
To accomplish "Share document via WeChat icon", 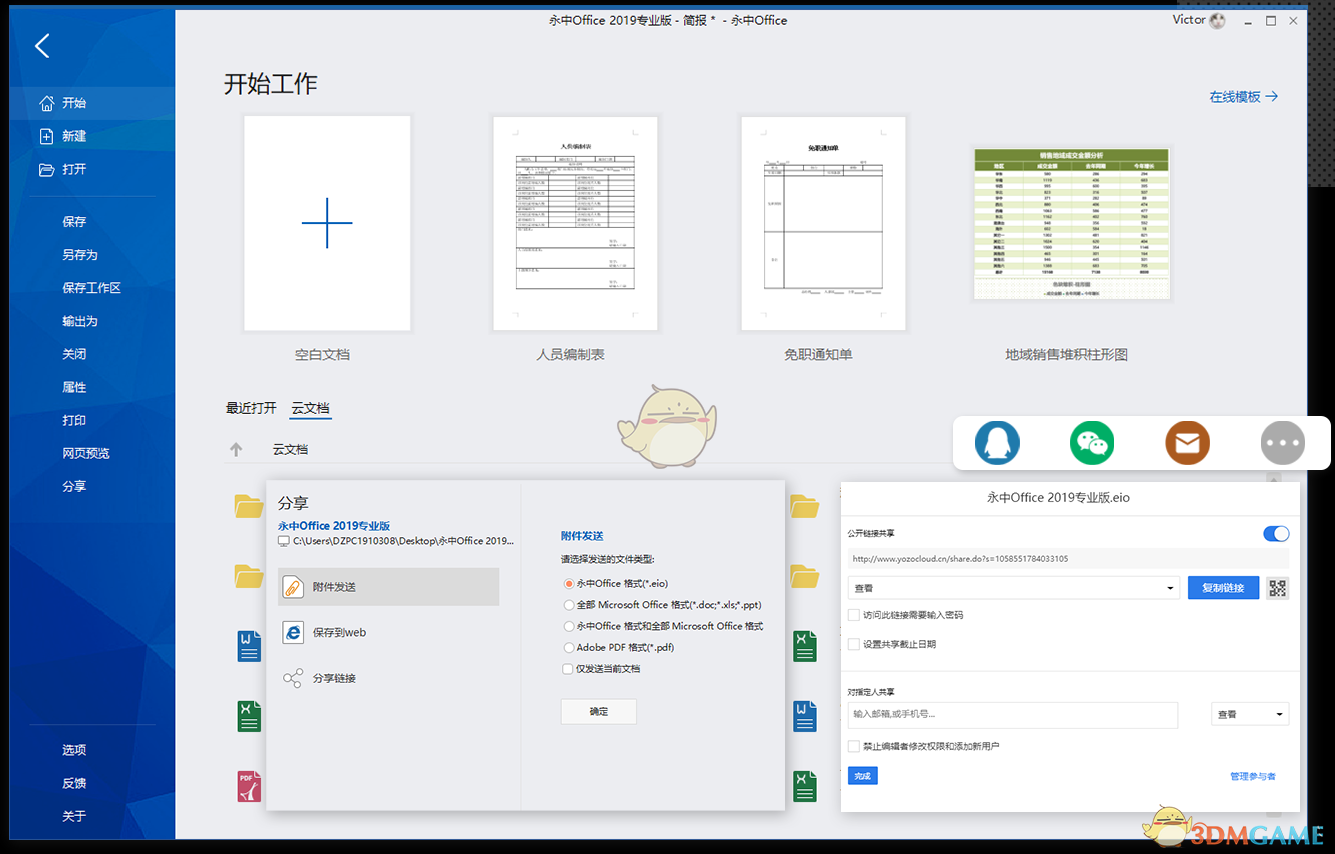I will [x=1091, y=443].
